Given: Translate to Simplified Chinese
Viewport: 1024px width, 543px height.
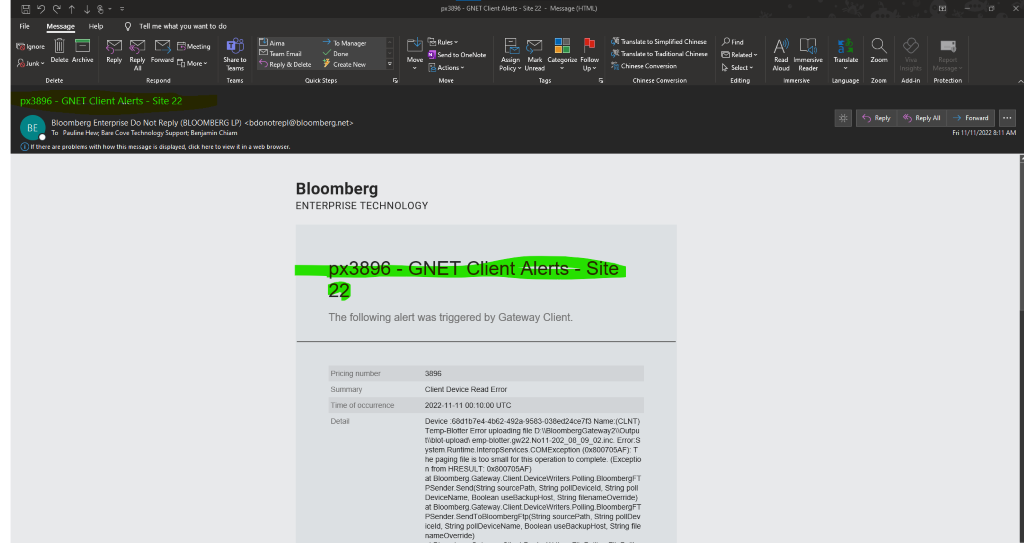Looking at the screenshot, I should click(659, 41).
